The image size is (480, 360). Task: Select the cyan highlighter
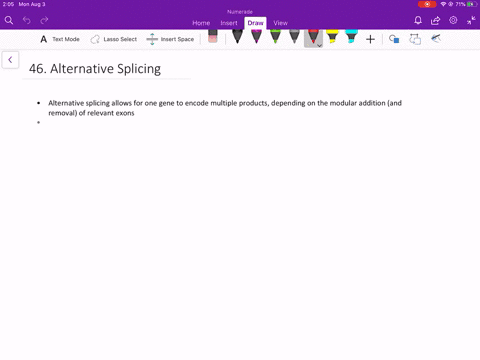coord(351,37)
